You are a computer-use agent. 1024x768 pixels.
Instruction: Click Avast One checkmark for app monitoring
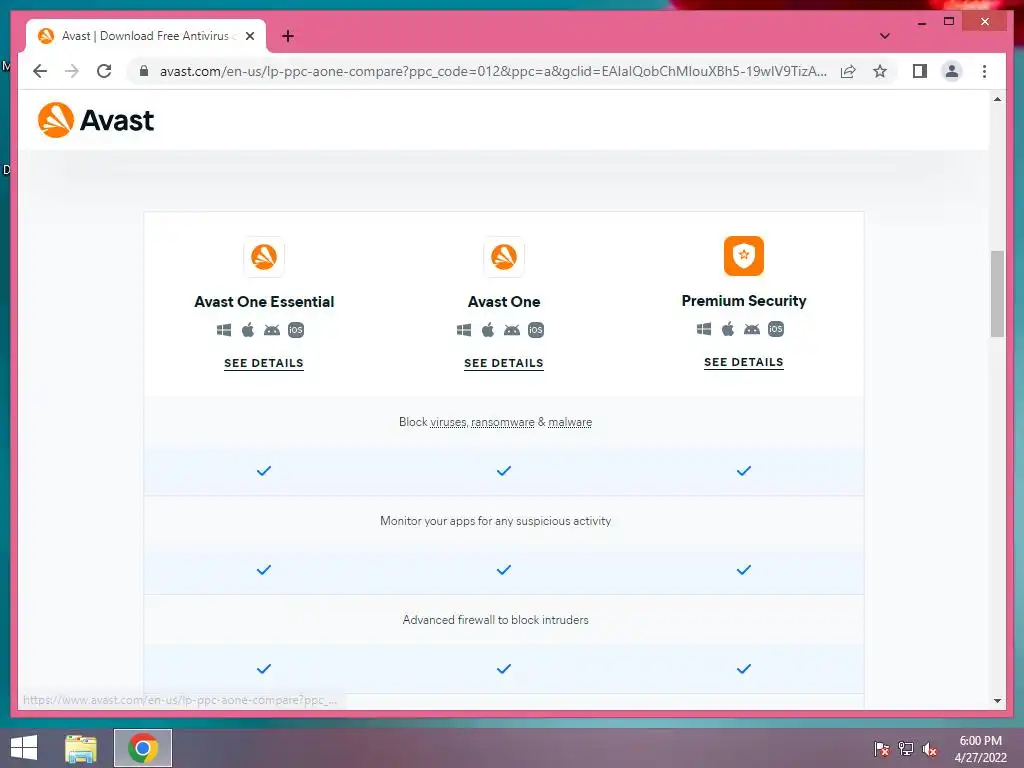point(504,570)
